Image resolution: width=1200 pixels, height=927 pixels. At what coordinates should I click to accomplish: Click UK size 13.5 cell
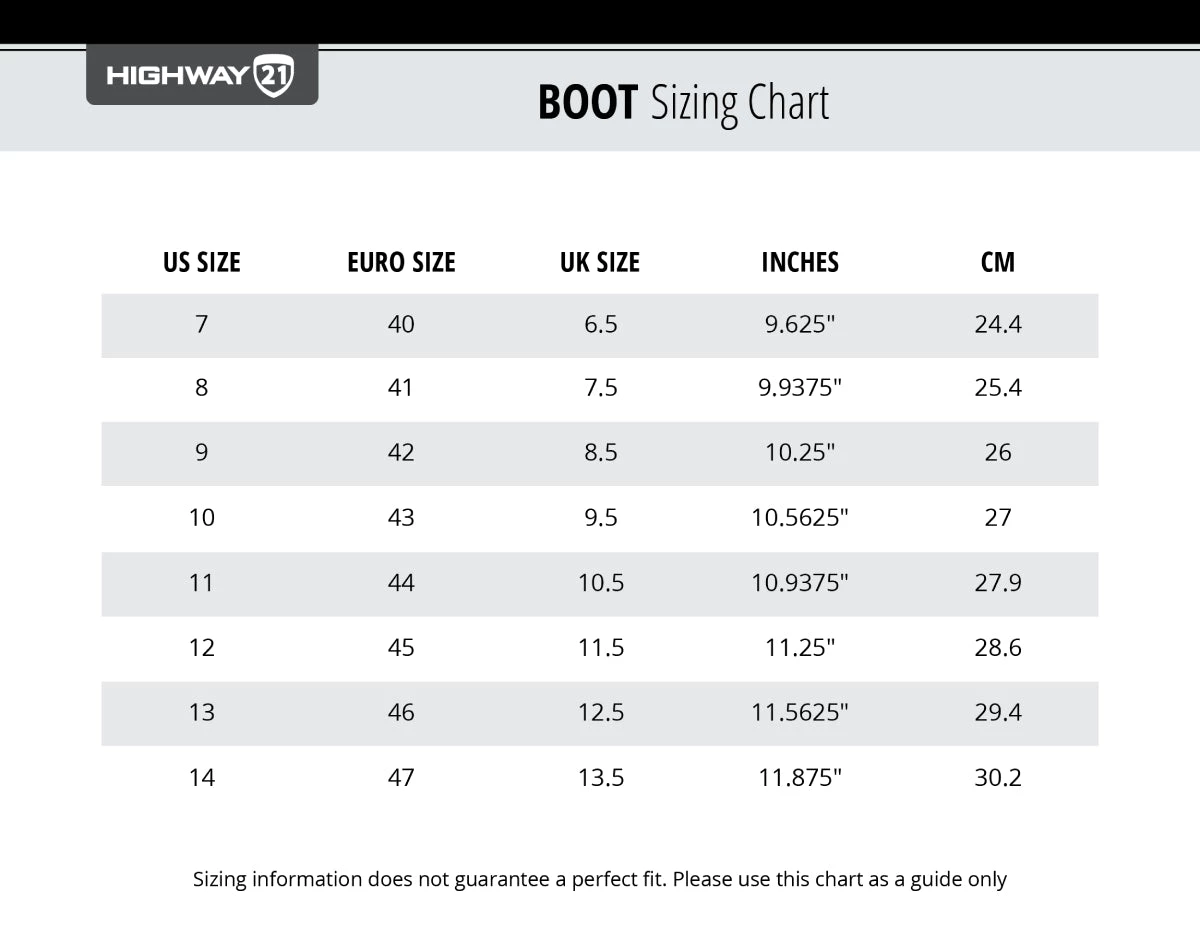tap(600, 778)
